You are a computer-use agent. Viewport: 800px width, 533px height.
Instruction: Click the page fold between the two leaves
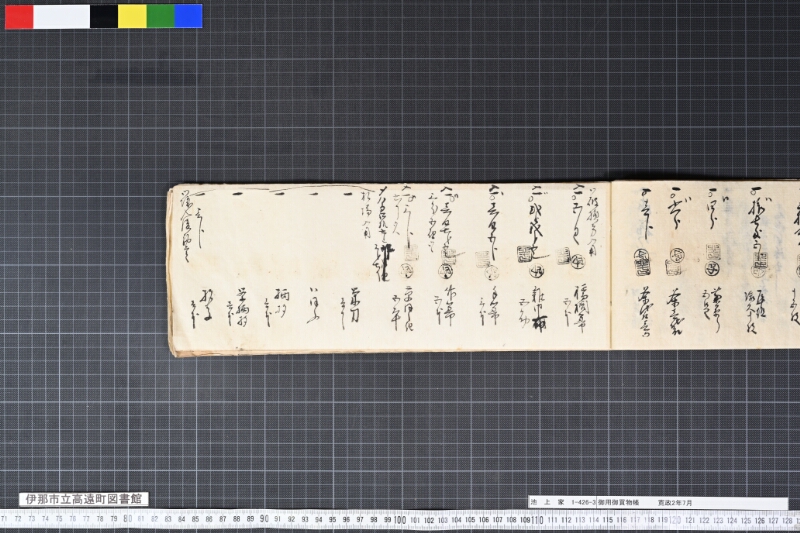coord(610,265)
